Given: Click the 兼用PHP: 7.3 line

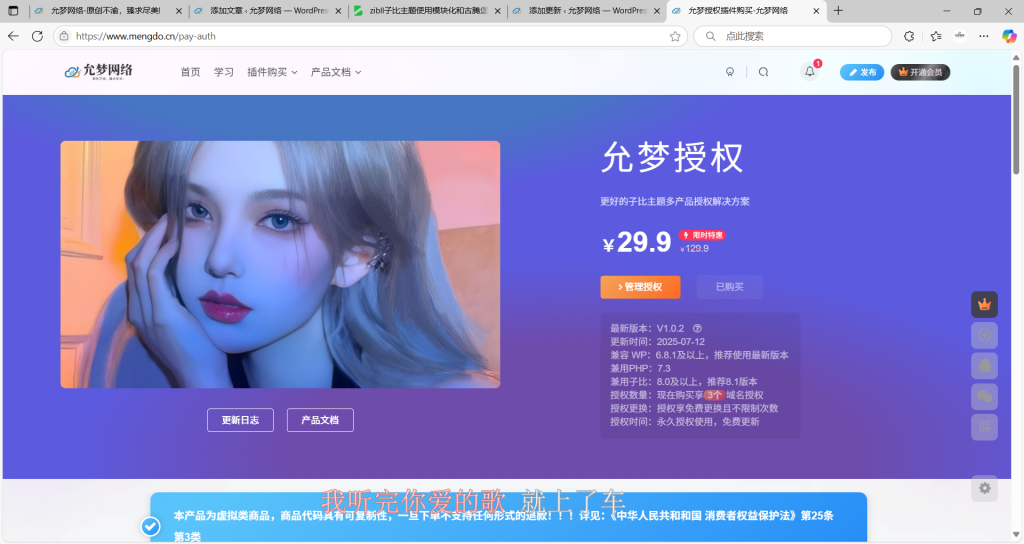Looking at the screenshot, I should click(x=640, y=368).
